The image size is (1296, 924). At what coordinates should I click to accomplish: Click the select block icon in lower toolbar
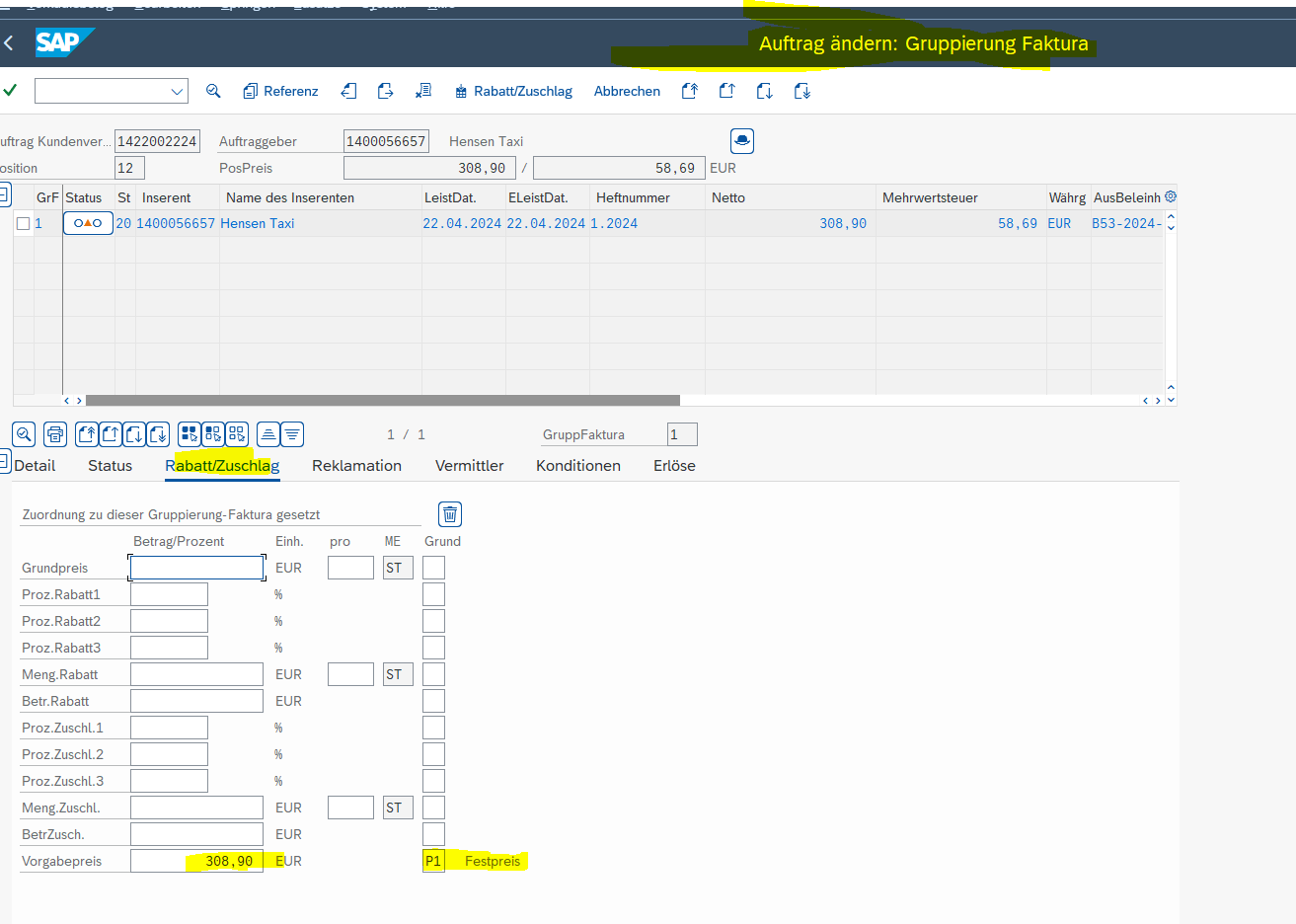213,434
